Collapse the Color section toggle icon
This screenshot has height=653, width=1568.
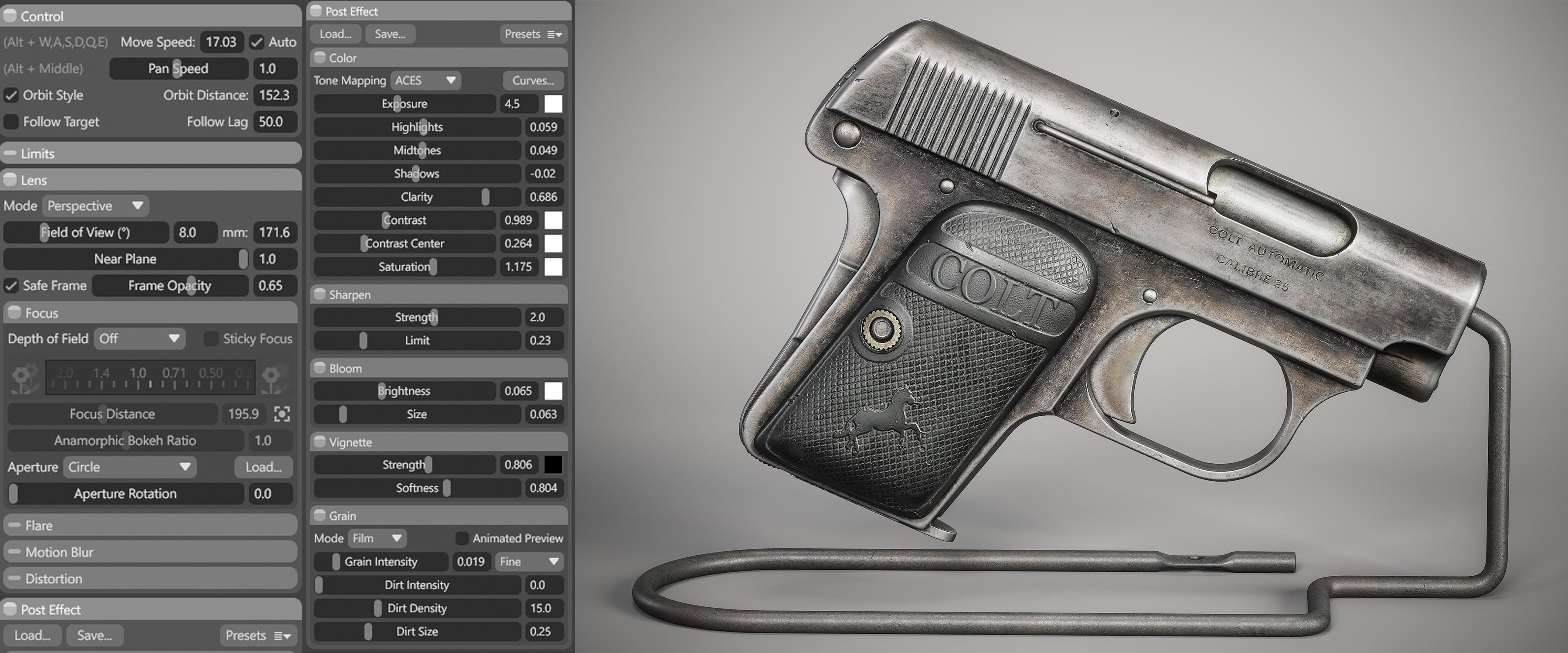pos(320,58)
